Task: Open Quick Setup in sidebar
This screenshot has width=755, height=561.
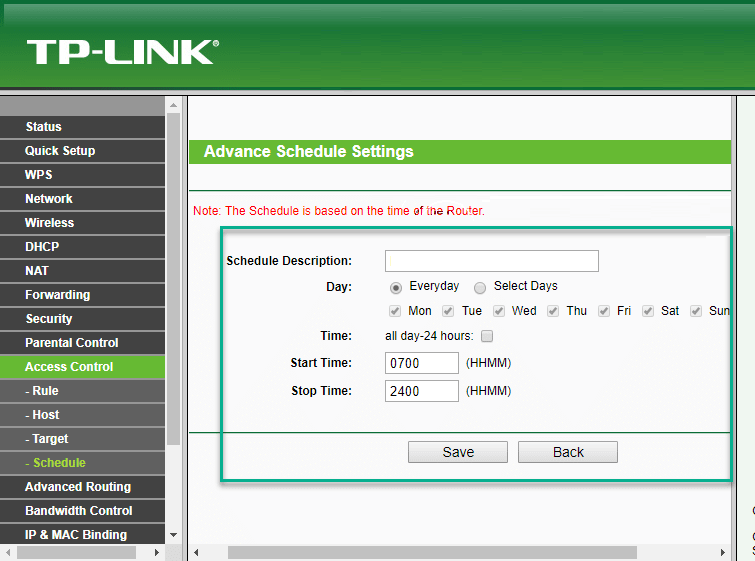Action: (x=82, y=151)
